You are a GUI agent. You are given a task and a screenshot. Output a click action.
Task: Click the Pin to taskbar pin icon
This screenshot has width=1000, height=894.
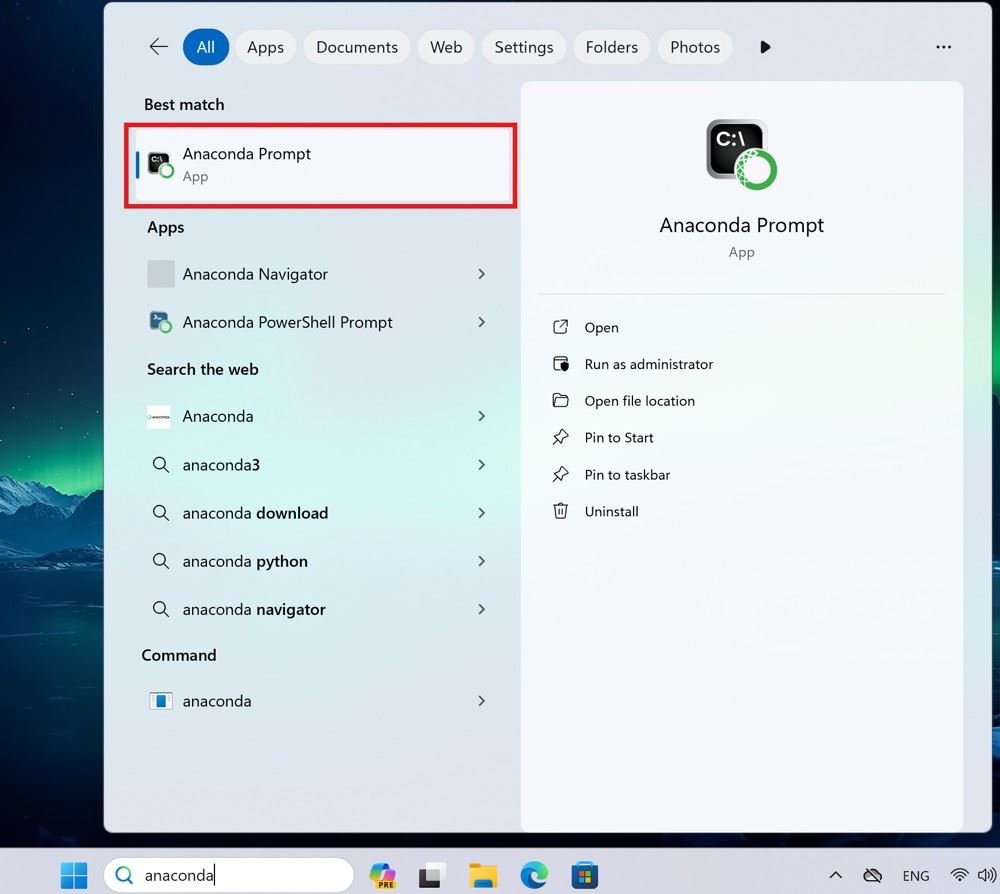point(560,474)
